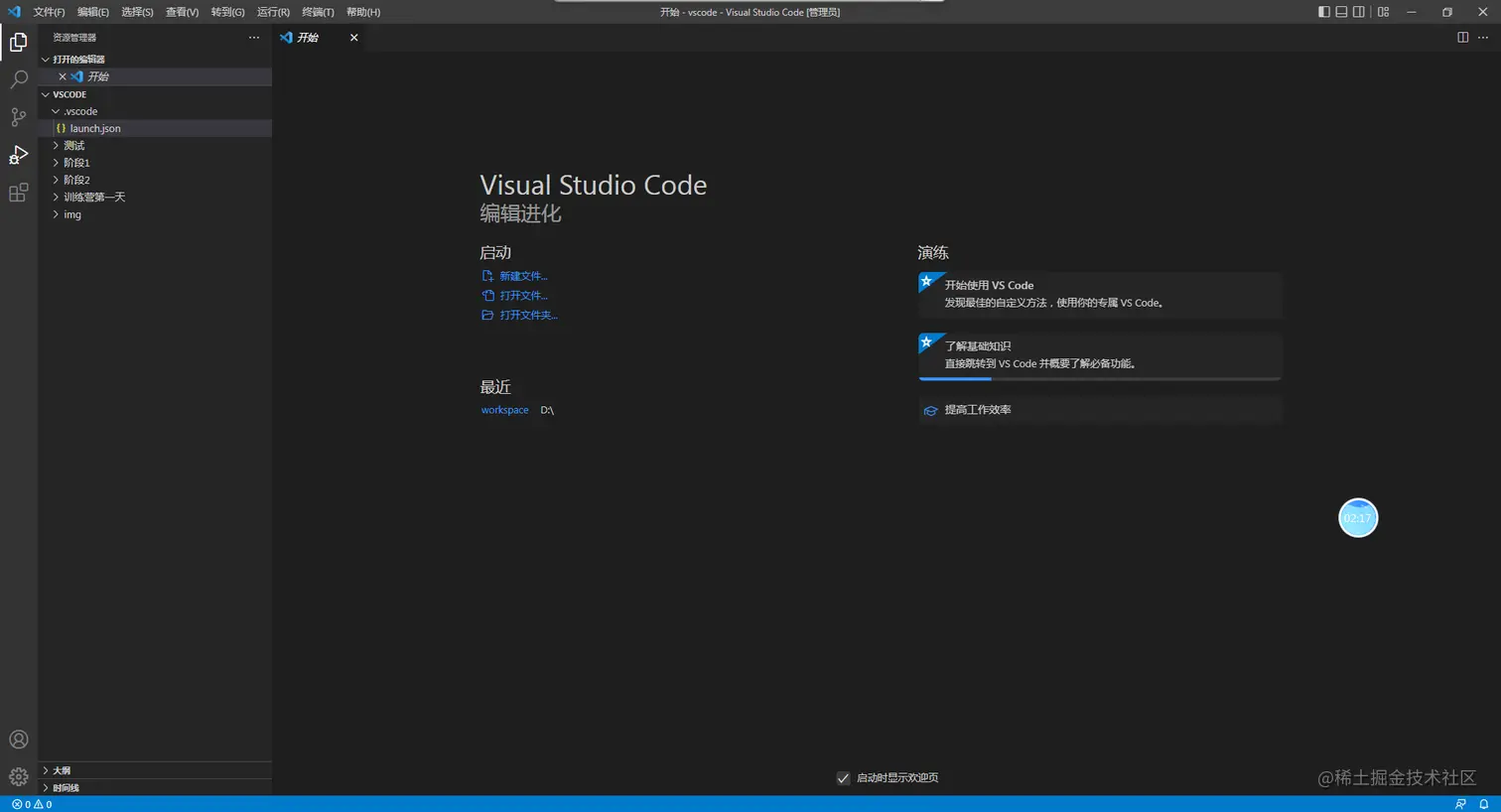Open the 终端(T) menu

click(318, 12)
